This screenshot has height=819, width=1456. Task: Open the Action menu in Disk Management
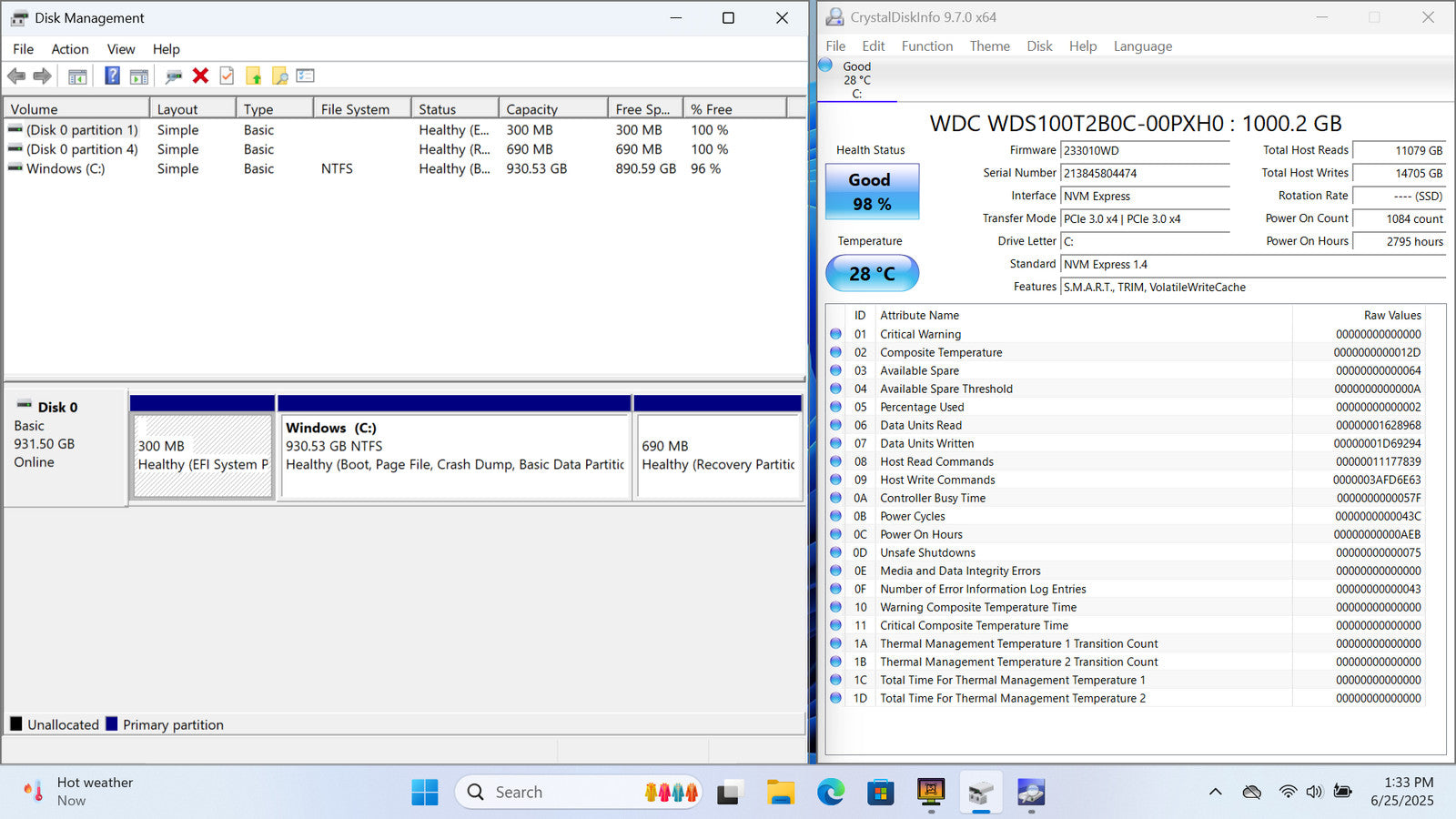(x=70, y=49)
